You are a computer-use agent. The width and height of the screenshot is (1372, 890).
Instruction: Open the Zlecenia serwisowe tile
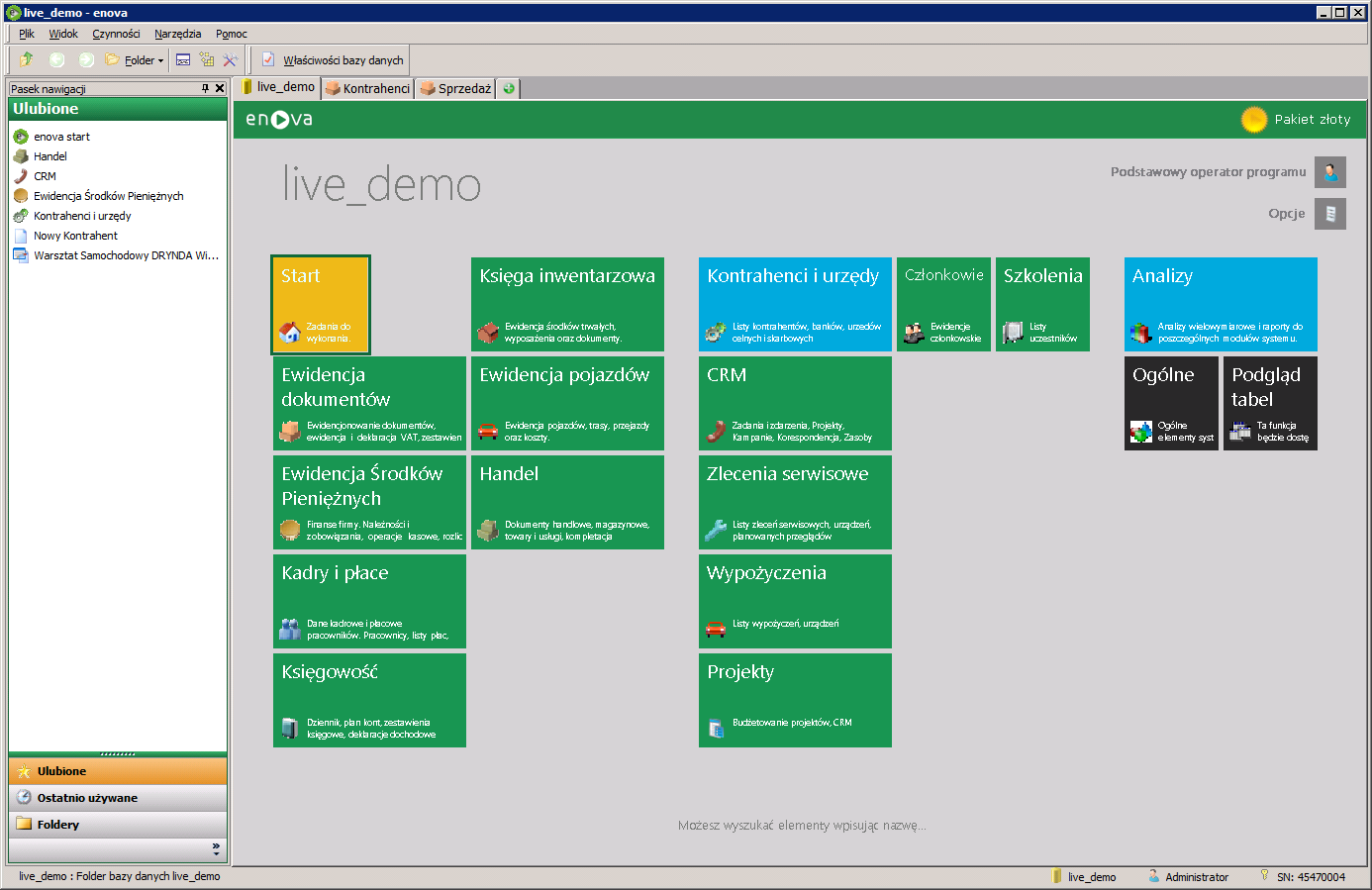795,502
